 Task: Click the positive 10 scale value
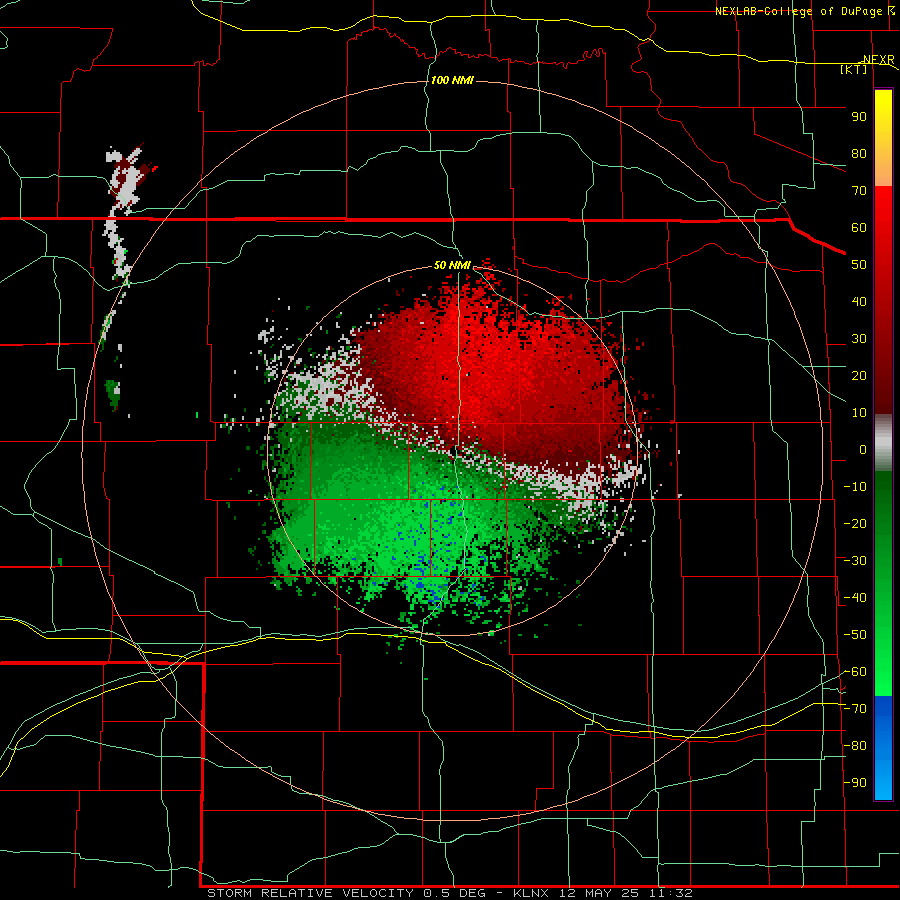(859, 413)
